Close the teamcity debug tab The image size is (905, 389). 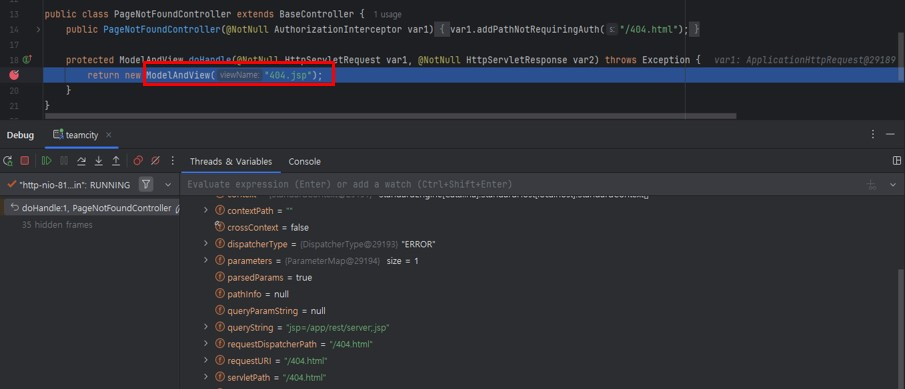coord(109,135)
